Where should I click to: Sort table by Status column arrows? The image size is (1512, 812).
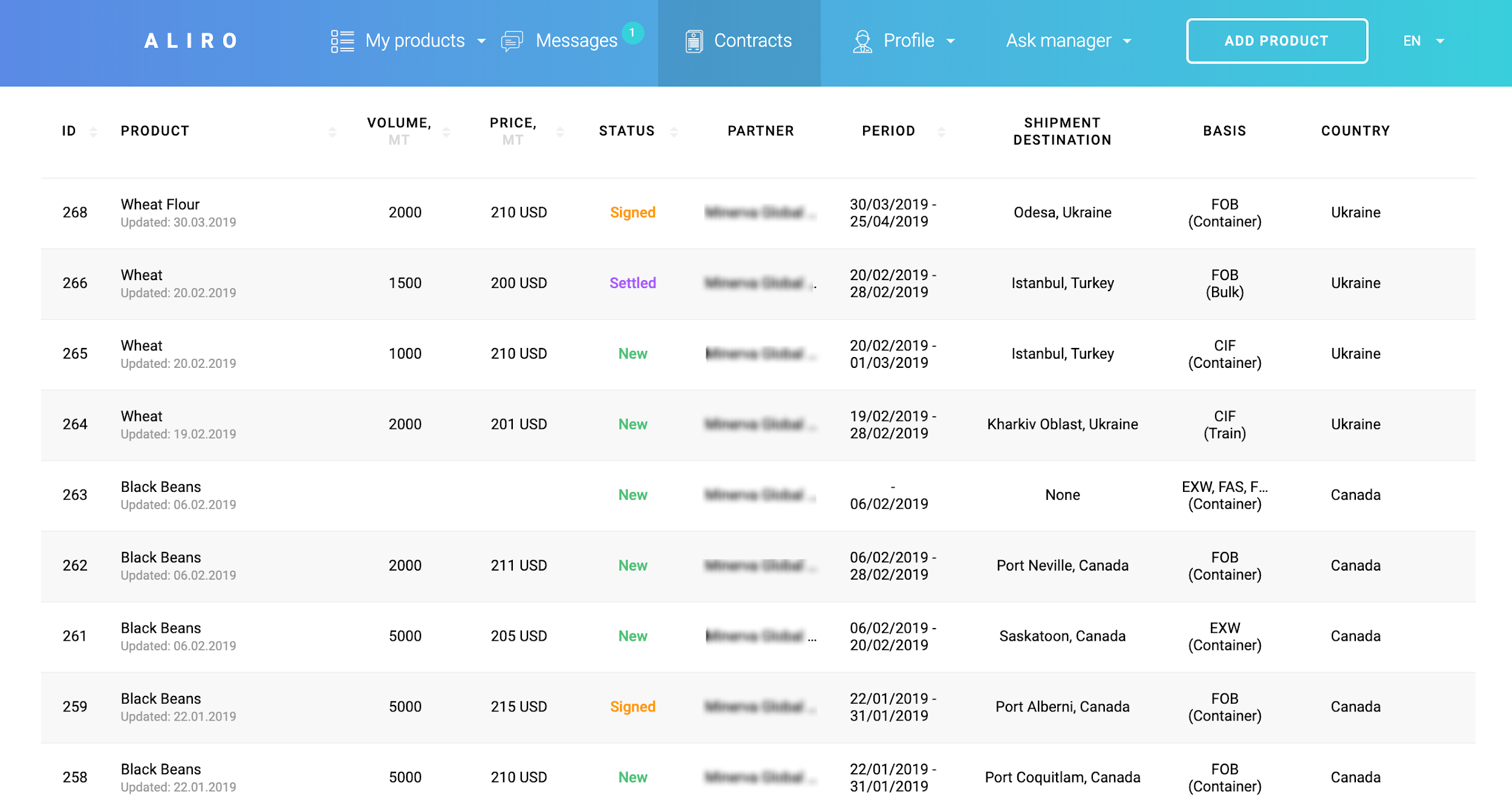[674, 131]
